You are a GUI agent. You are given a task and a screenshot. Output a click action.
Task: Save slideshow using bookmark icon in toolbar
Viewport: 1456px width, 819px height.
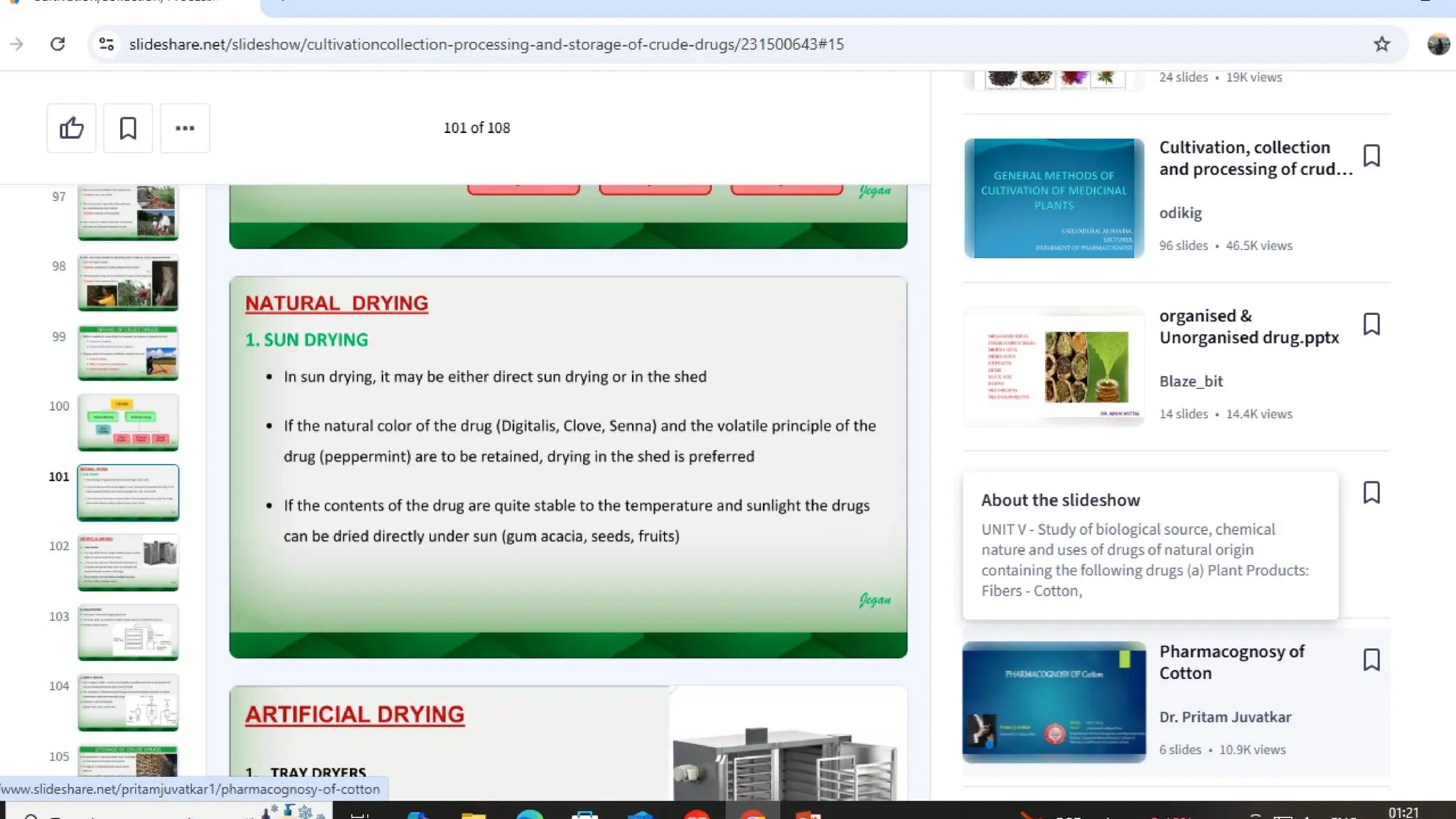128,128
